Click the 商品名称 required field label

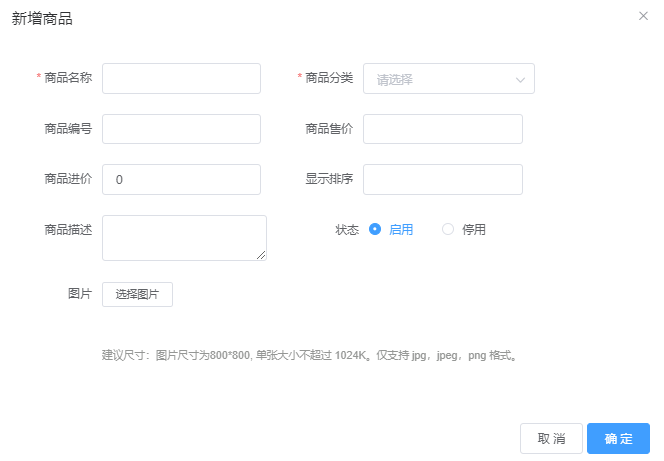[68, 78]
